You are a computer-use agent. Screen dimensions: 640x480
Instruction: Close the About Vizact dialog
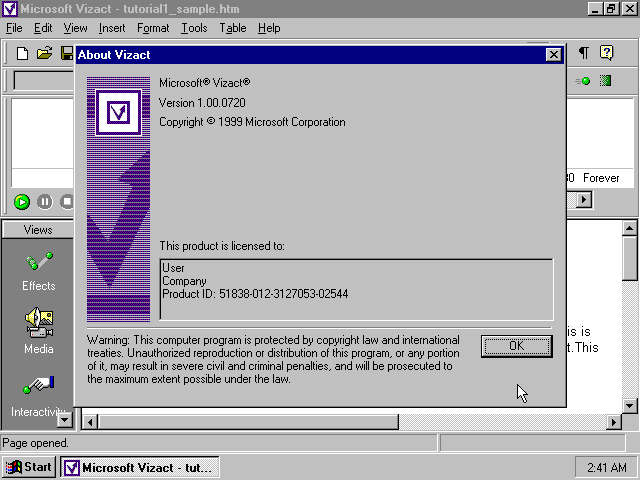[553, 54]
